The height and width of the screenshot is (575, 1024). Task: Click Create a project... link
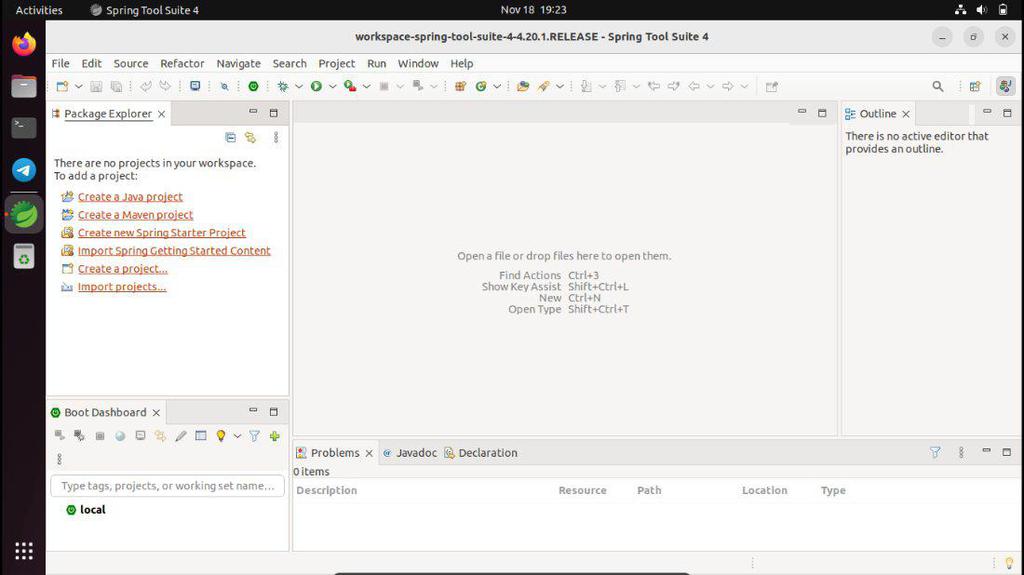click(x=123, y=269)
